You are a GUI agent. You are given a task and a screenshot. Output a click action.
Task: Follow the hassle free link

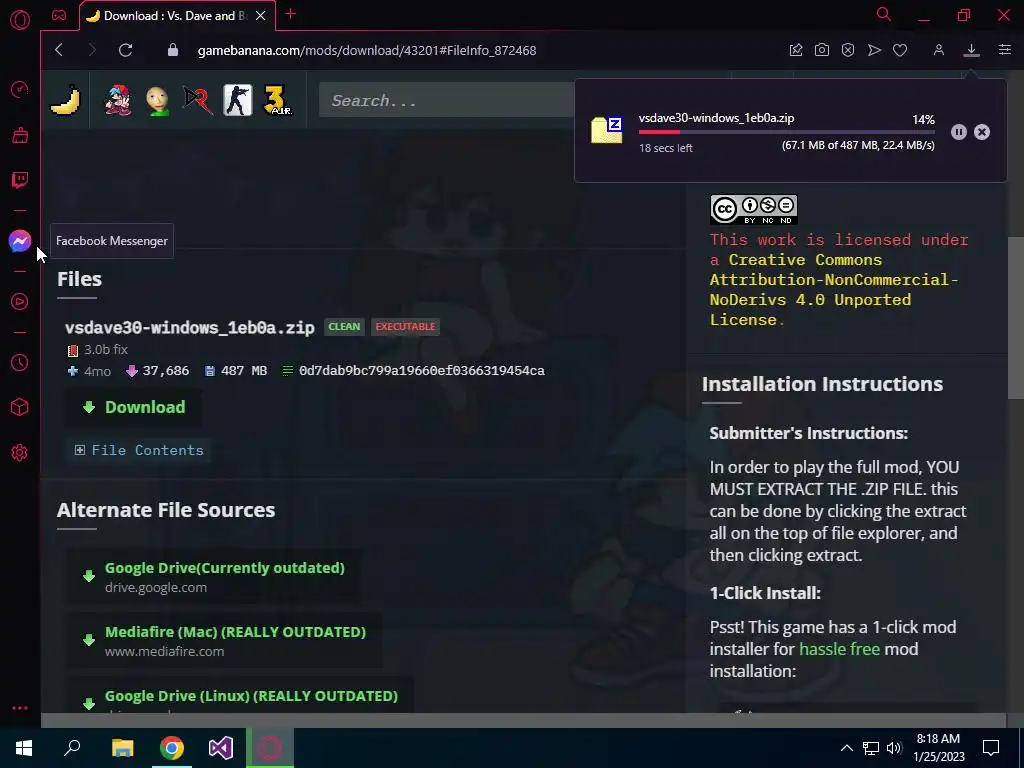[x=839, y=648]
